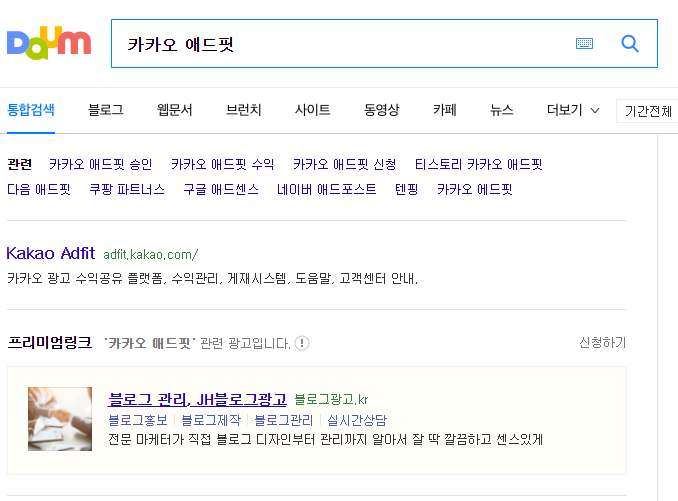Viewport: 678px width, 501px height.
Task: Click the 블로그홍보 sub-link
Action: (138, 420)
